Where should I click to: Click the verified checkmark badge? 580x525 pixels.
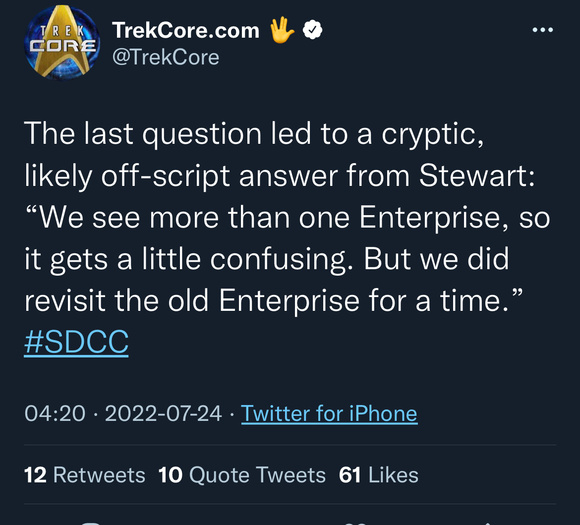click(x=313, y=30)
